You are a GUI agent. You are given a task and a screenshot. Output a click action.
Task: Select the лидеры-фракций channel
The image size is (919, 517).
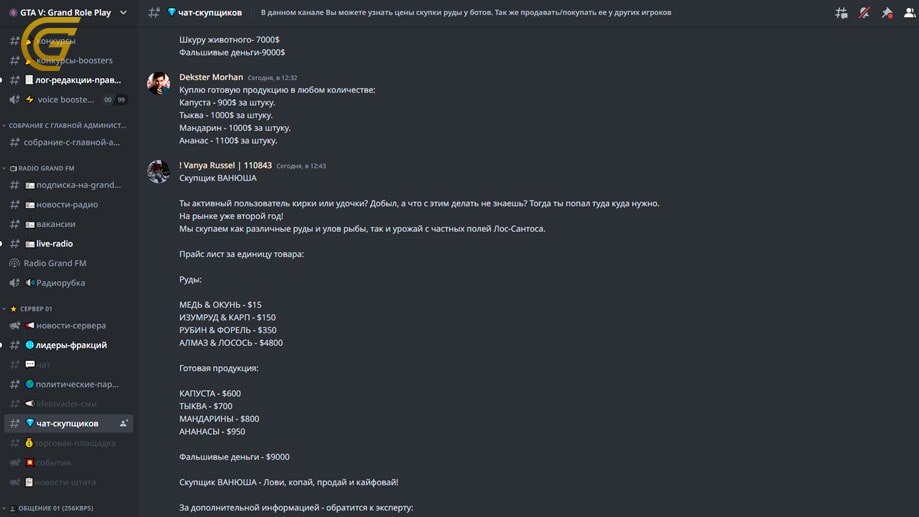point(68,345)
